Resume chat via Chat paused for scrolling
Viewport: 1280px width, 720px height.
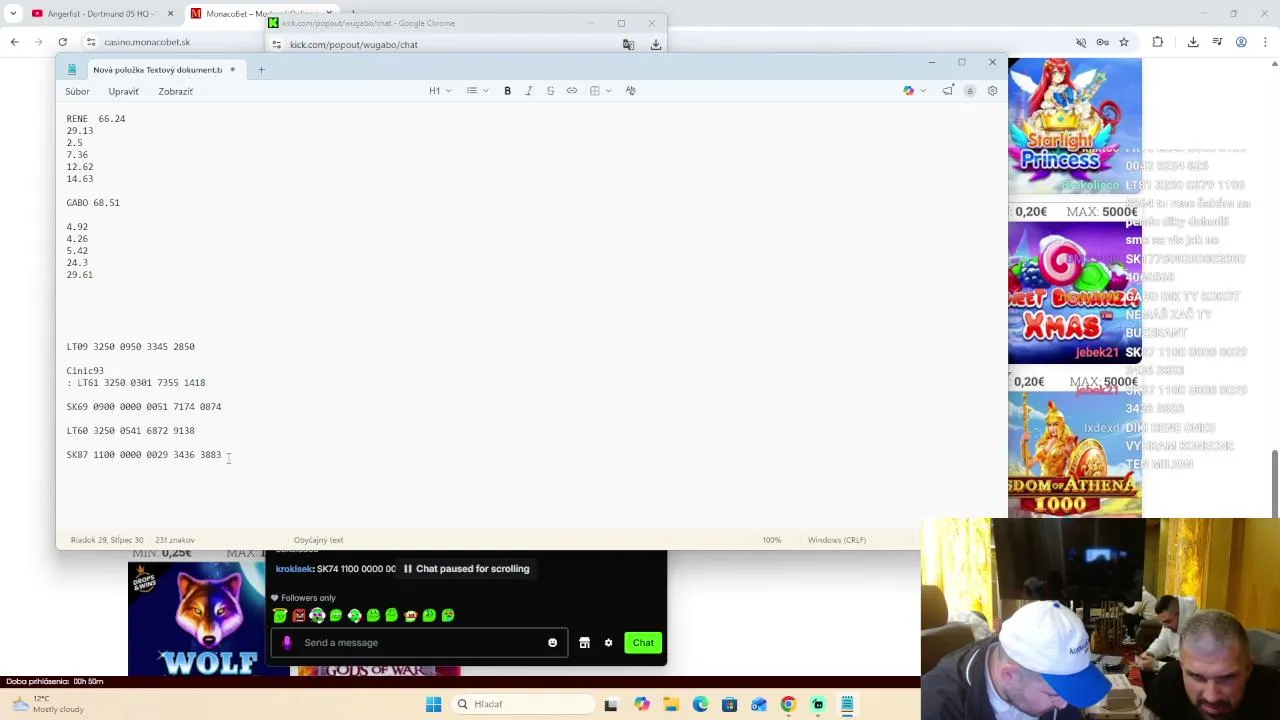(466, 569)
